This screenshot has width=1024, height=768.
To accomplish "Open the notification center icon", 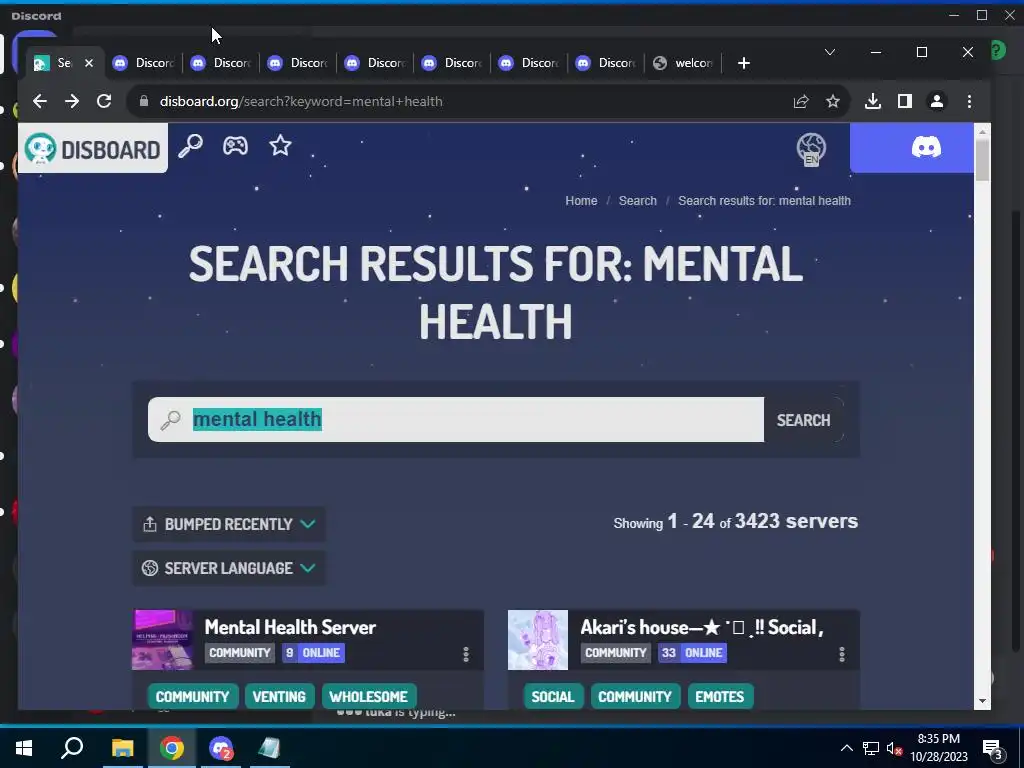I will (993, 749).
